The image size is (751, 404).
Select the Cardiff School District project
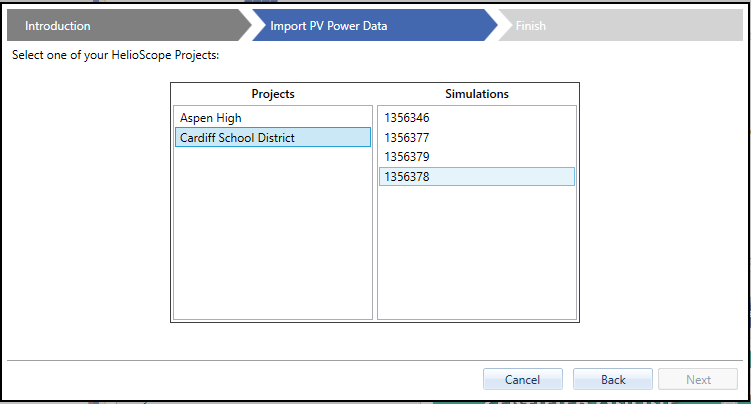tap(236, 138)
